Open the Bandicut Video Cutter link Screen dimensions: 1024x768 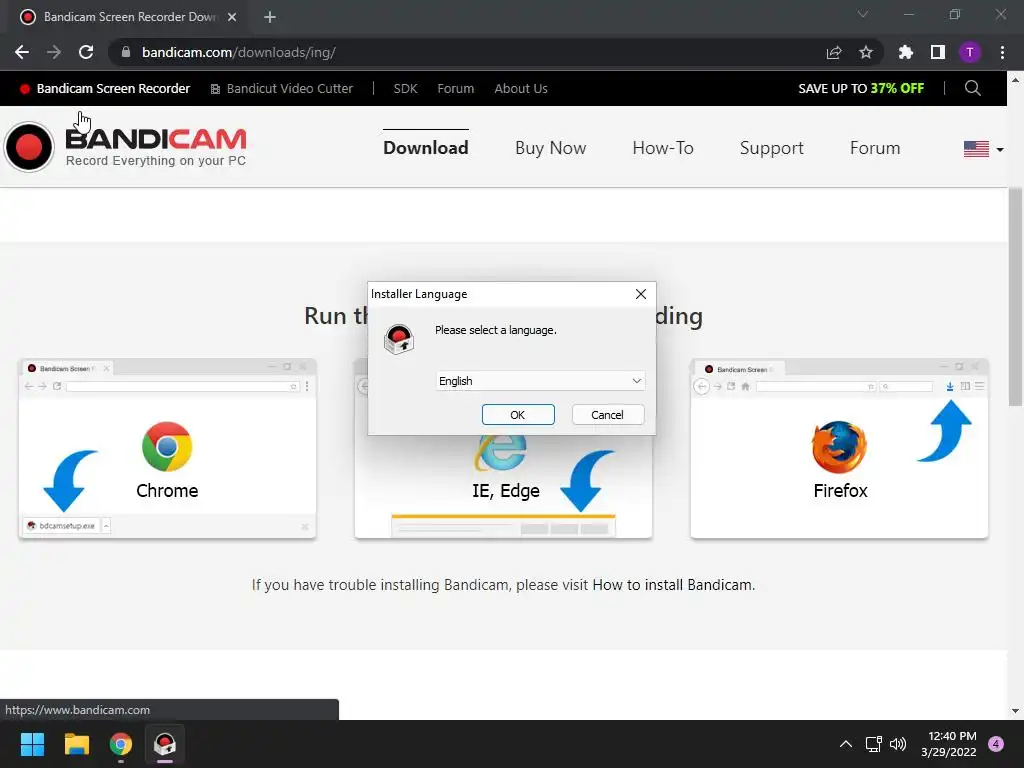click(281, 89)
